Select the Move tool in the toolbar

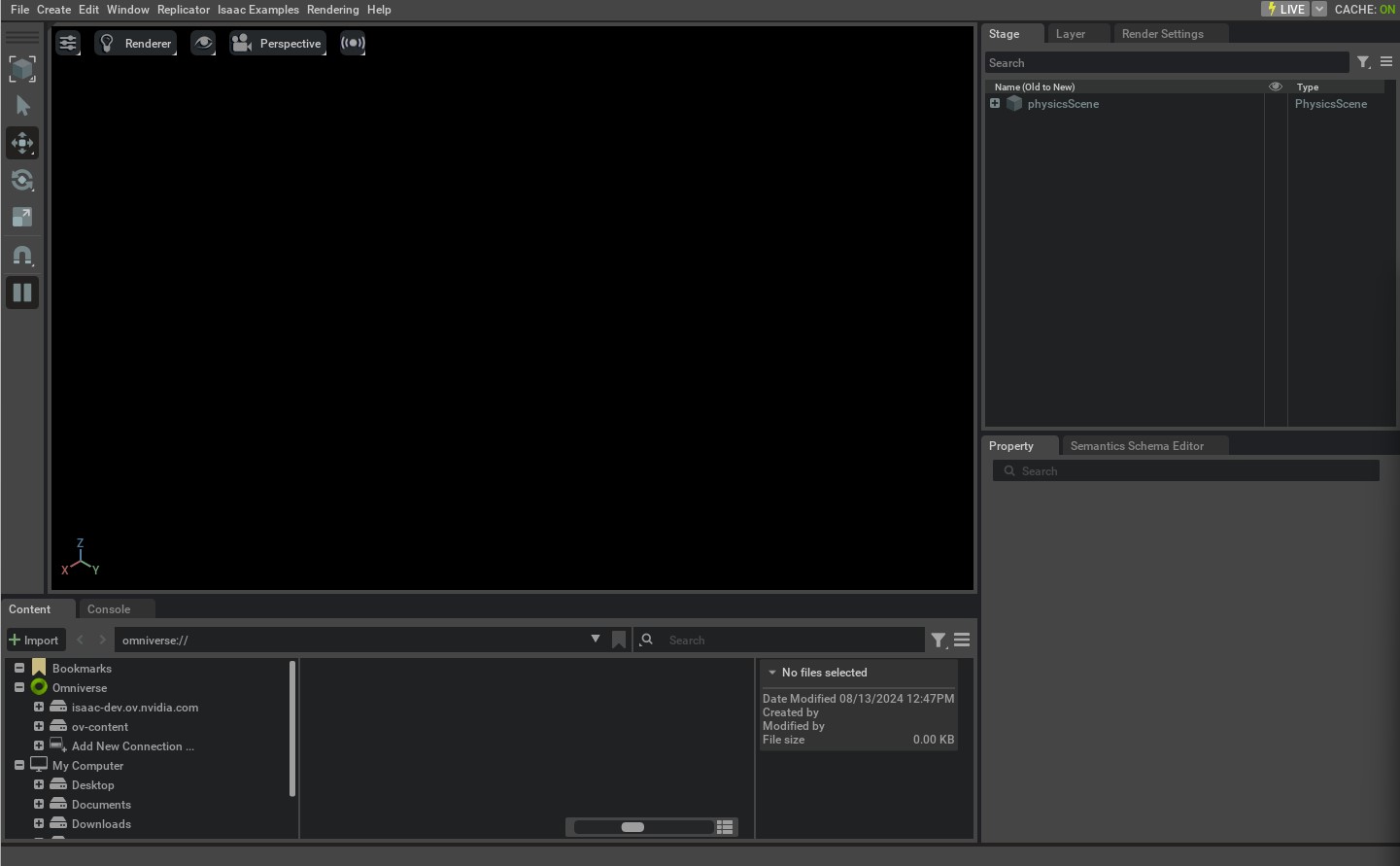[22, 143]
